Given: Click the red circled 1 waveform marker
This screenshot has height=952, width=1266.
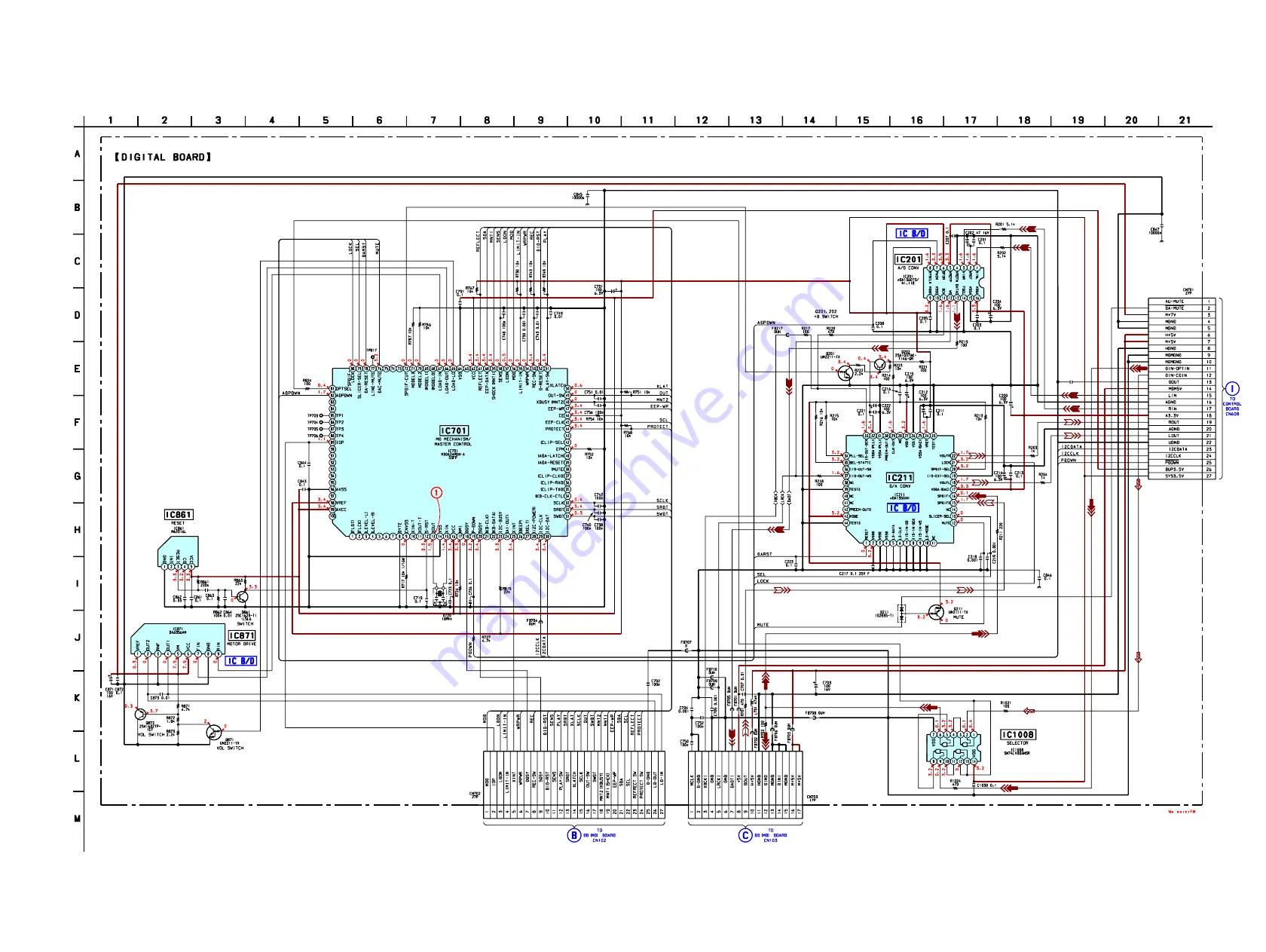Looking at the screenshot, I should point(436,493).
